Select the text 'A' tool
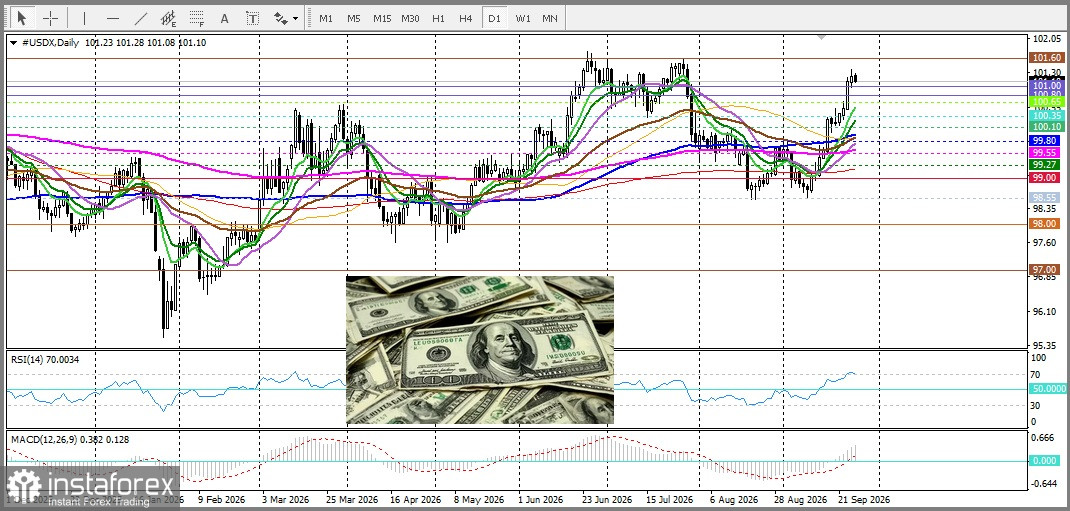The image size is (1070, 511). (x=224, y=18)
